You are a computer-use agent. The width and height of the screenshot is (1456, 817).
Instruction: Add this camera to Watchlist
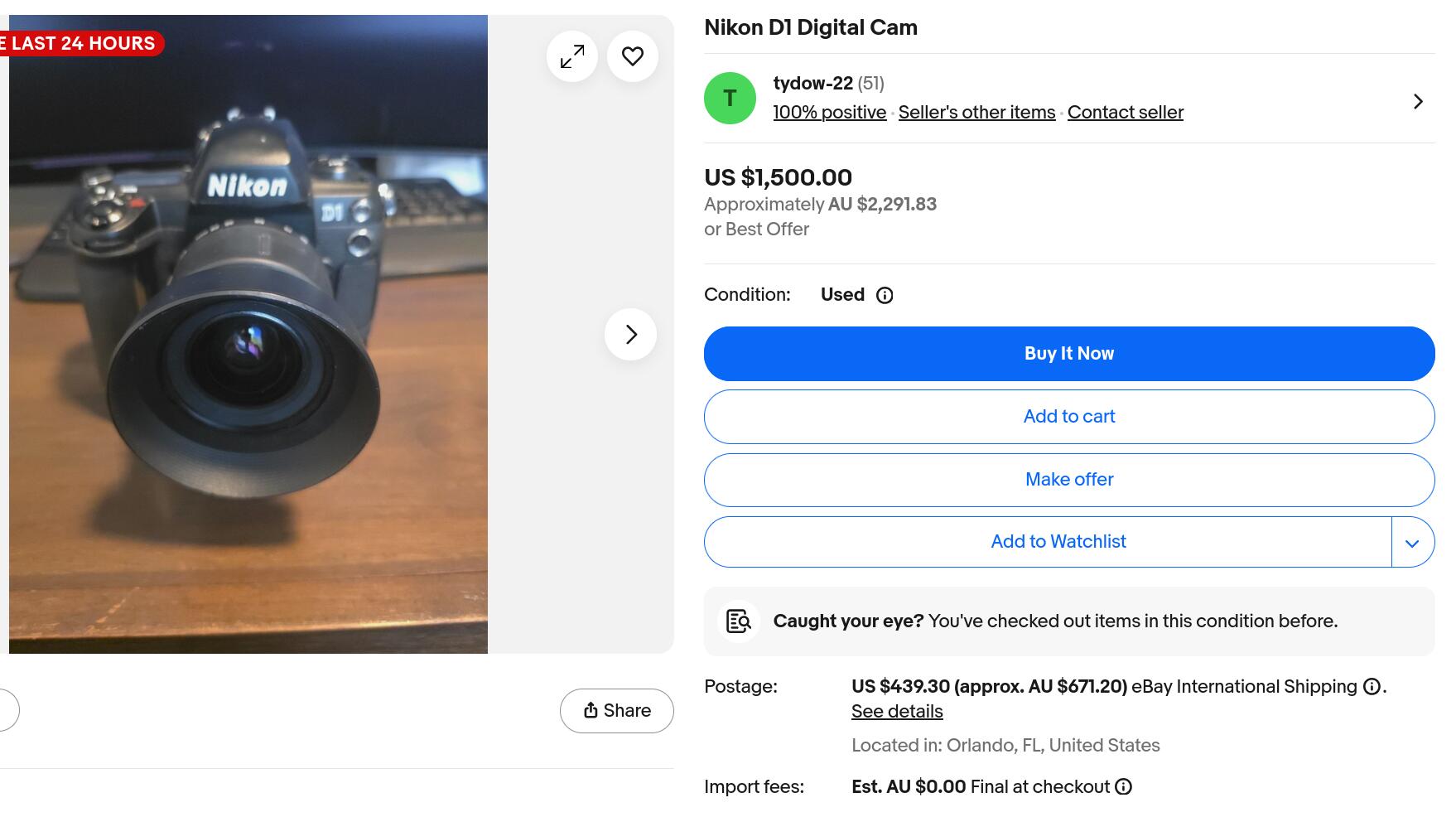coord(1058,542)
